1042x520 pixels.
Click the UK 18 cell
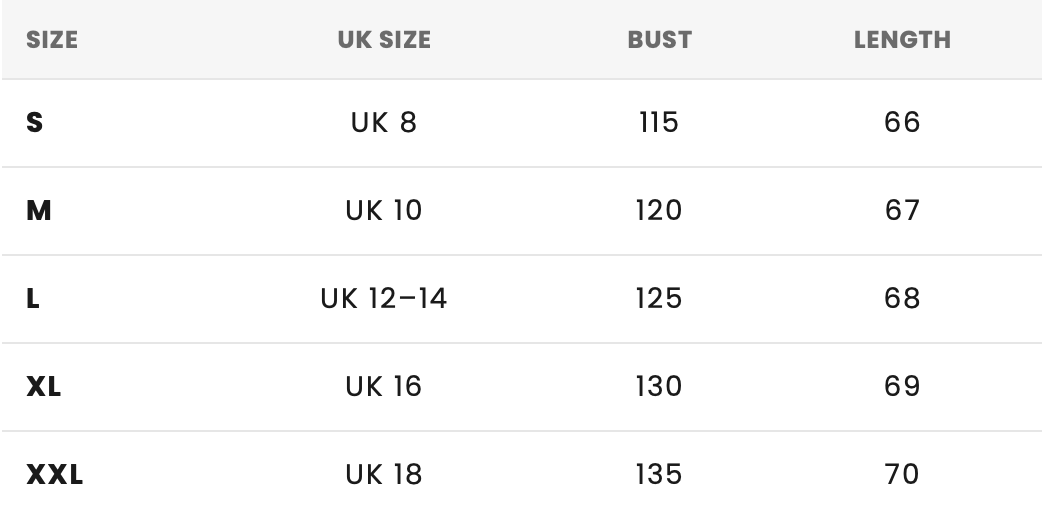384,475
